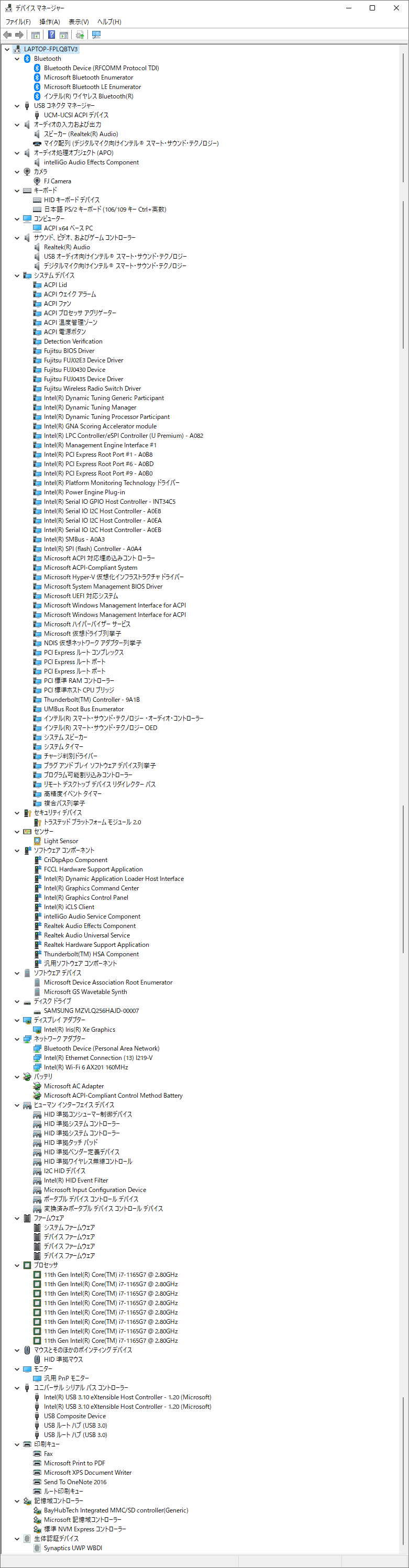
Task: Click the FJ Camera device icon
Action: coord(37,181)
